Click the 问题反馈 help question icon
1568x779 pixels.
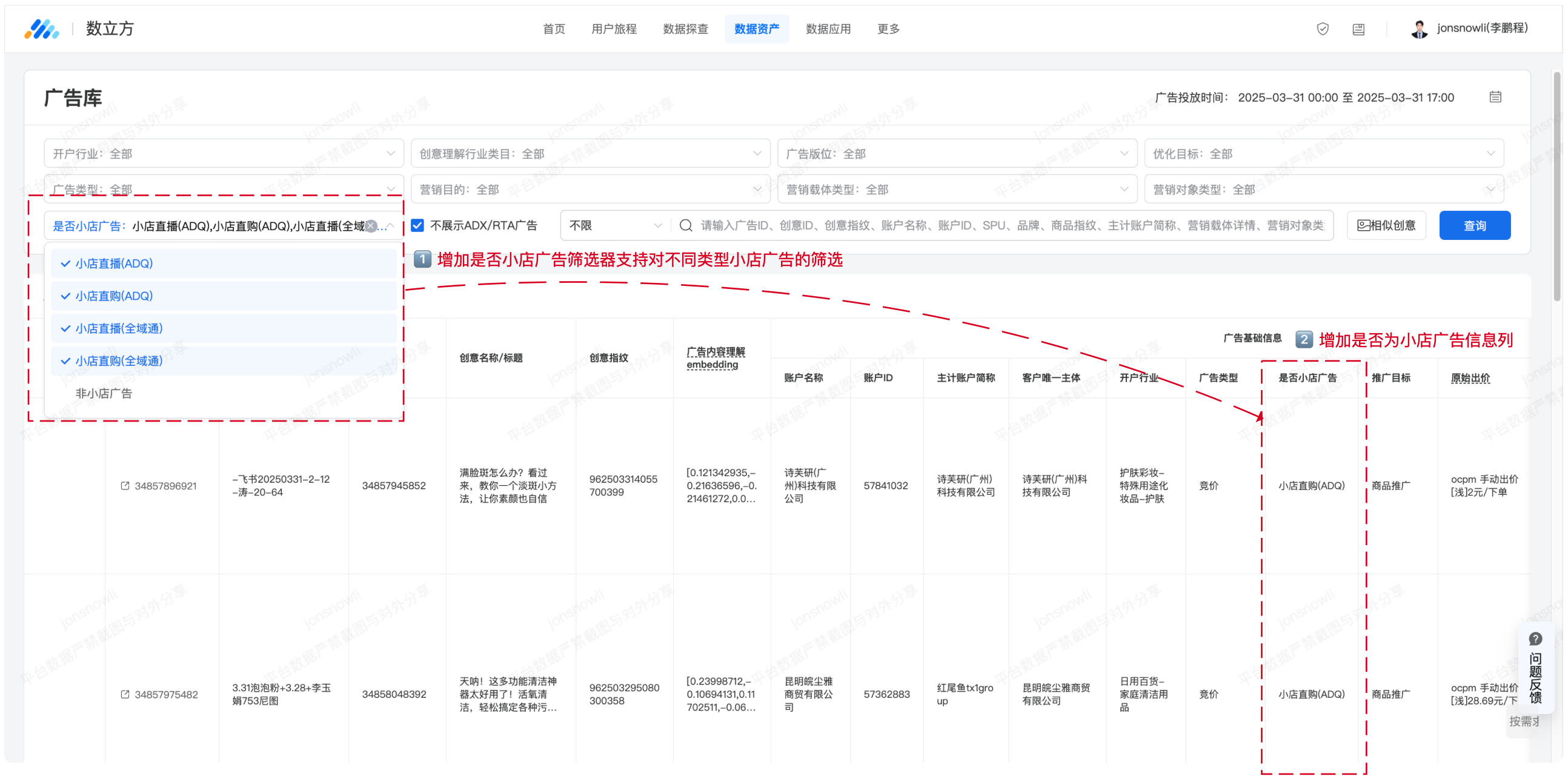pos(1535,639)
